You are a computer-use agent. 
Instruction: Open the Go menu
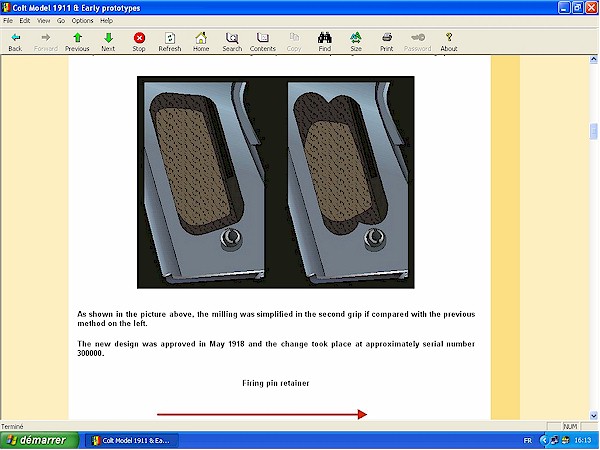coord(61,21)
